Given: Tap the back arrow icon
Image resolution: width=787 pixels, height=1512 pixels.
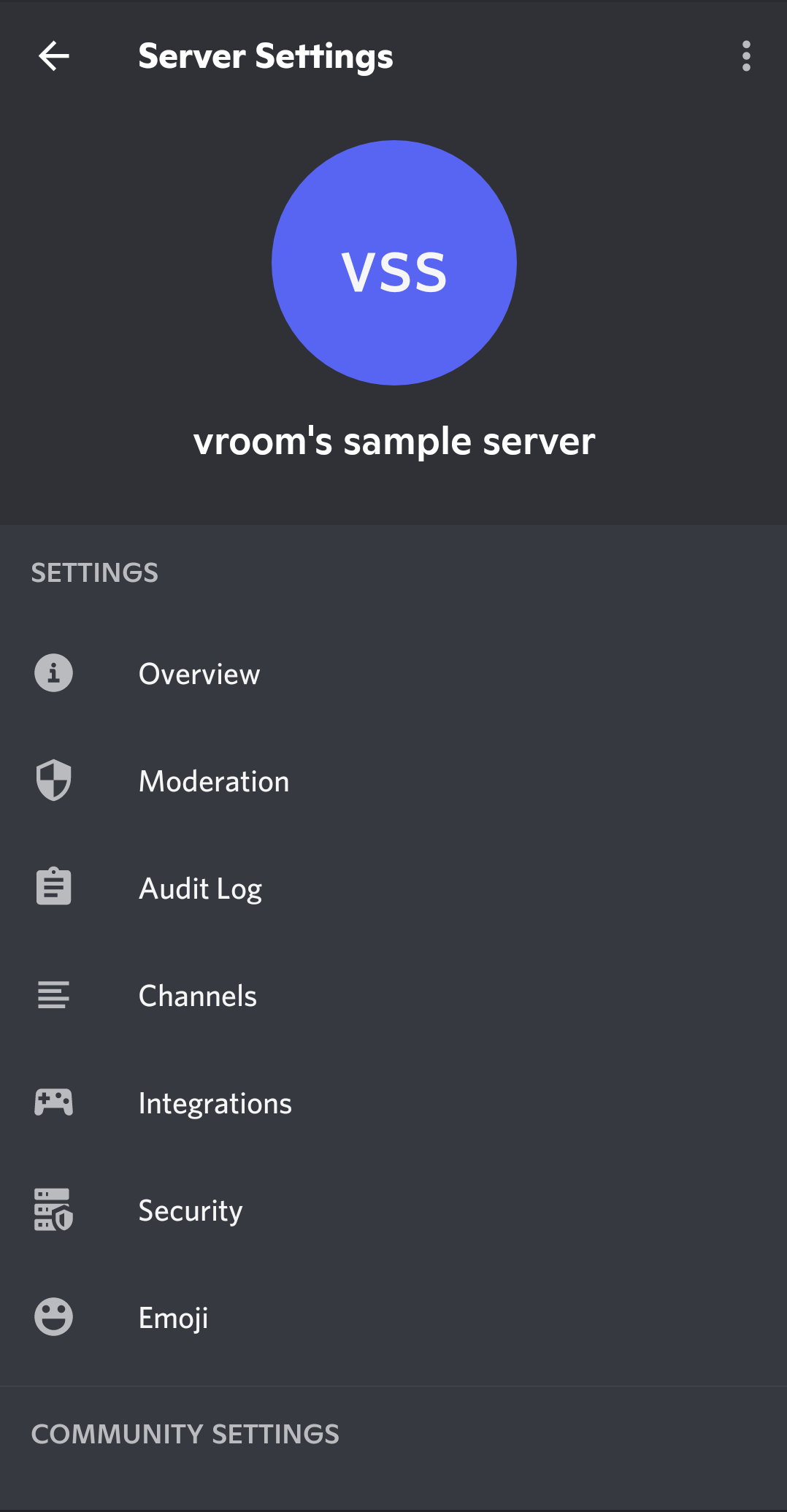Looking at the screenshot, I should pos(54,56).
